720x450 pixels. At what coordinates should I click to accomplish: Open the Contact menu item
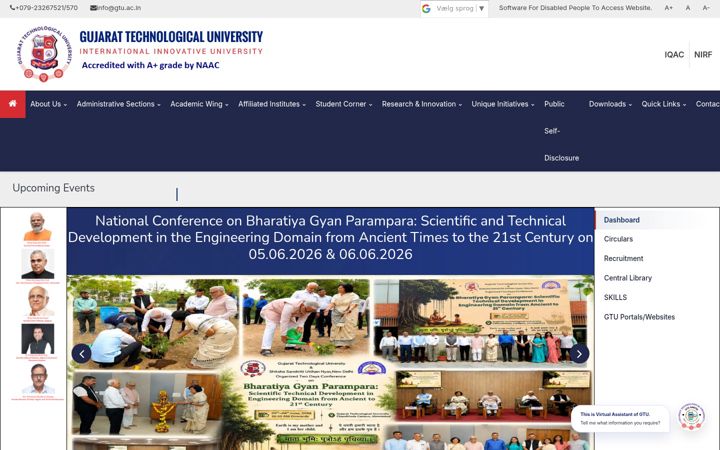click(708, 104)
